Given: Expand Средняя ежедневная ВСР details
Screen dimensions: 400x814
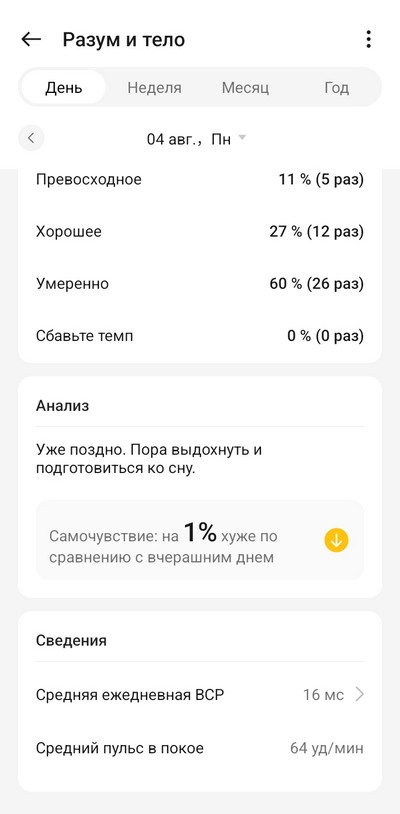Looking at the screenshot, I should click(x=200, y=695).
